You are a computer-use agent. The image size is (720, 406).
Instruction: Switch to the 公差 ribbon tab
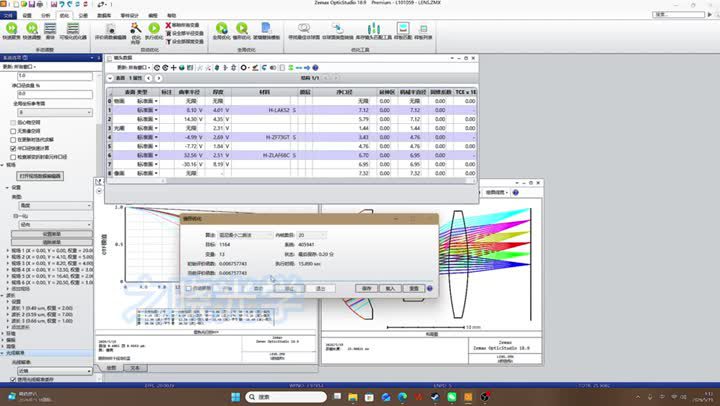[x=83, y=16]
